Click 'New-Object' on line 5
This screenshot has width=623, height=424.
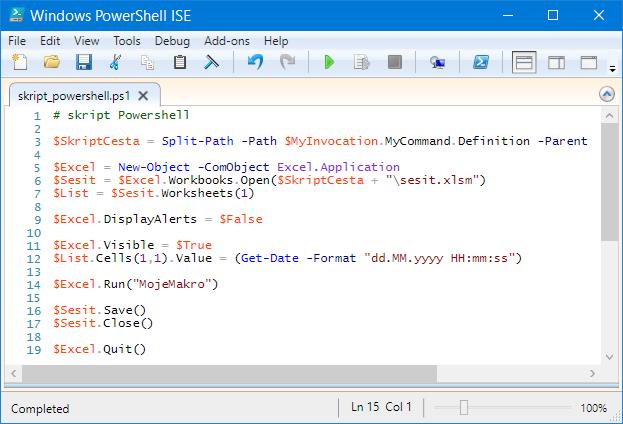pos(154,167)
